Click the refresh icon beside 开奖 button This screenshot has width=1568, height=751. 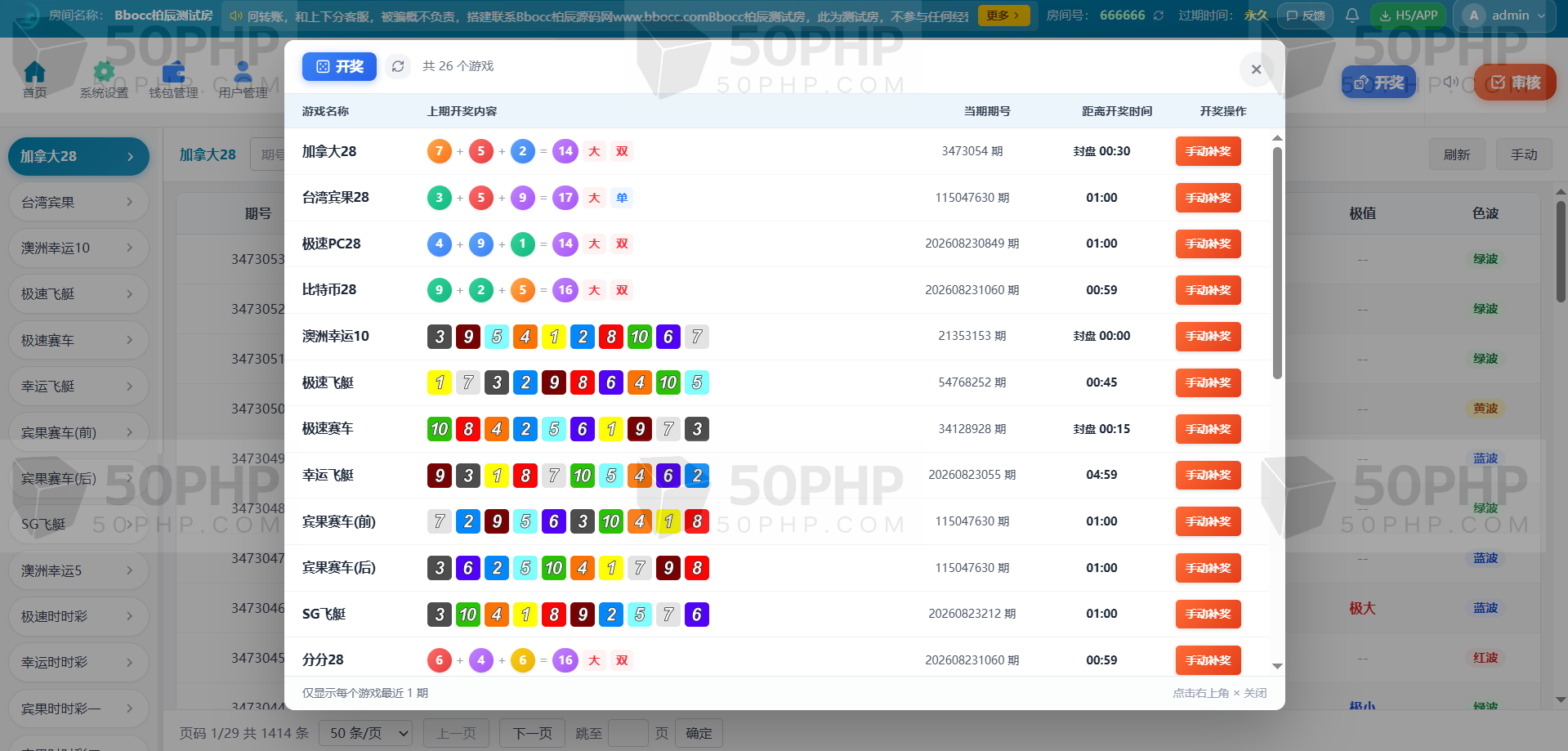[398, 66]
